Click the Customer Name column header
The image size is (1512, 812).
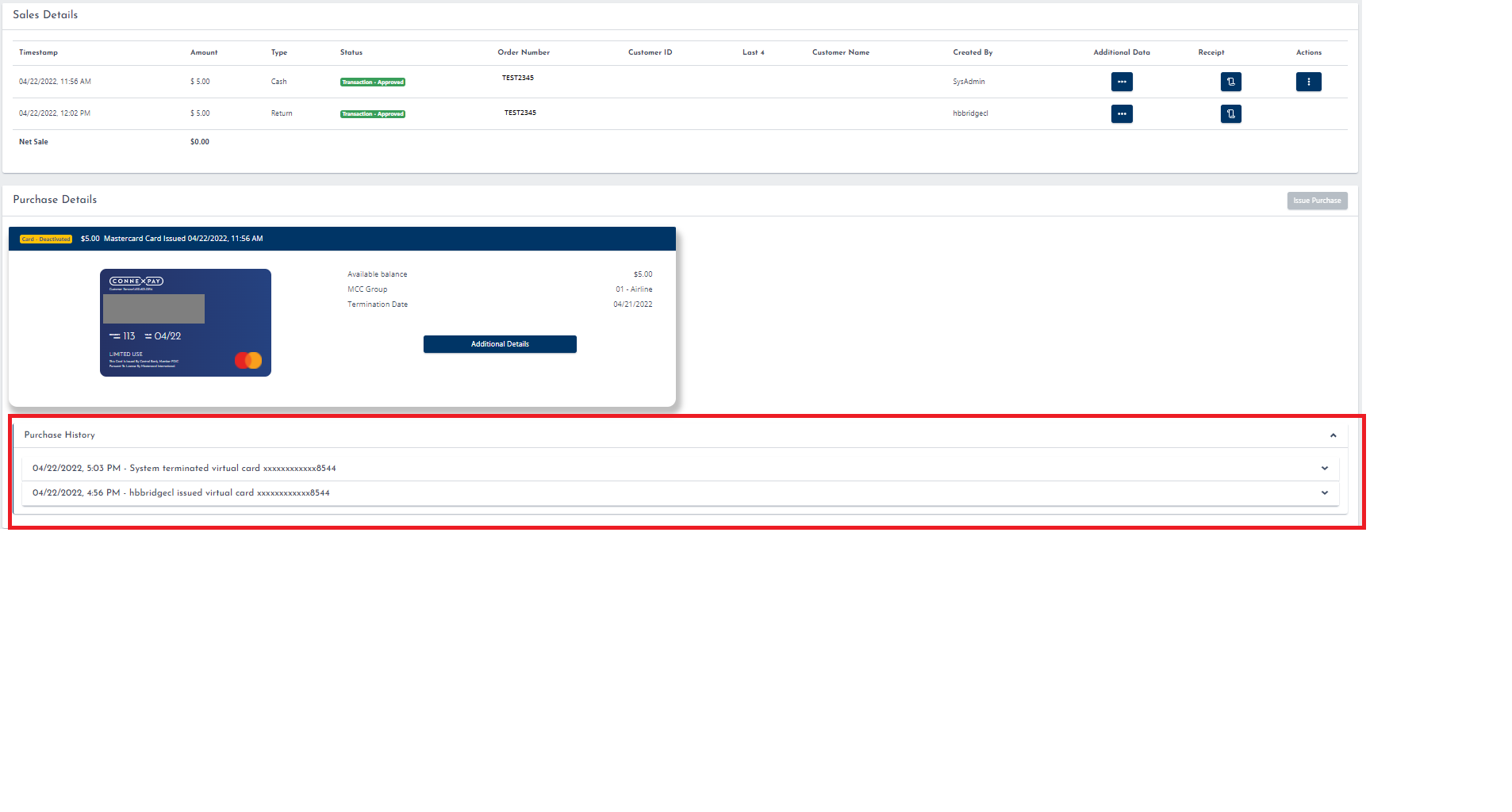click(841, 52)
